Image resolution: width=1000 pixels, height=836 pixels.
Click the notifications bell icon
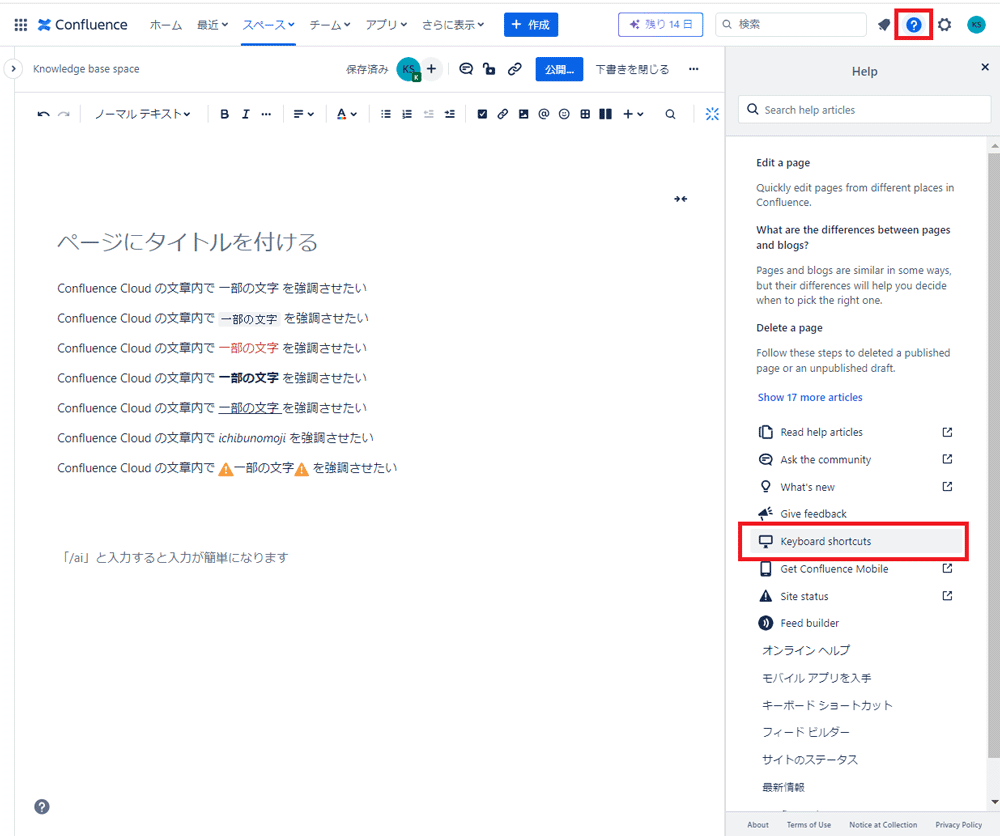tap(884, 25)
